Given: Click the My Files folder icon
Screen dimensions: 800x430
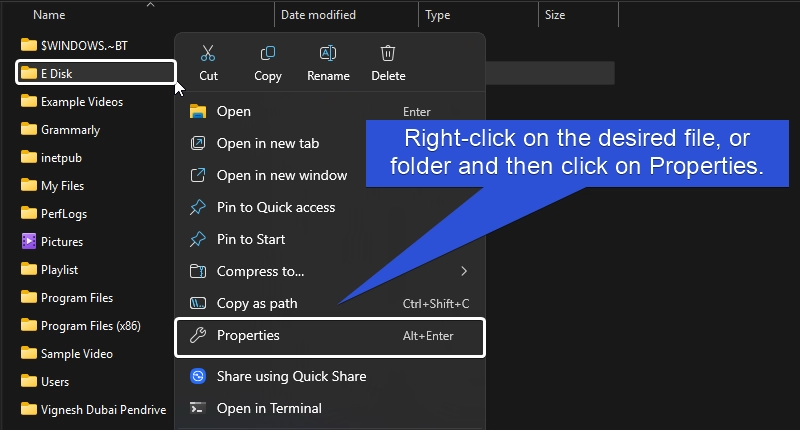Looking at the screenshot, I should [29, 185].
